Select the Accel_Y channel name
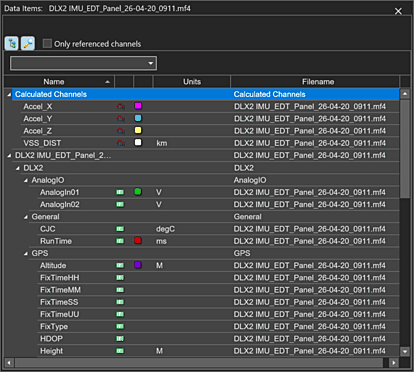 [38, 119]
